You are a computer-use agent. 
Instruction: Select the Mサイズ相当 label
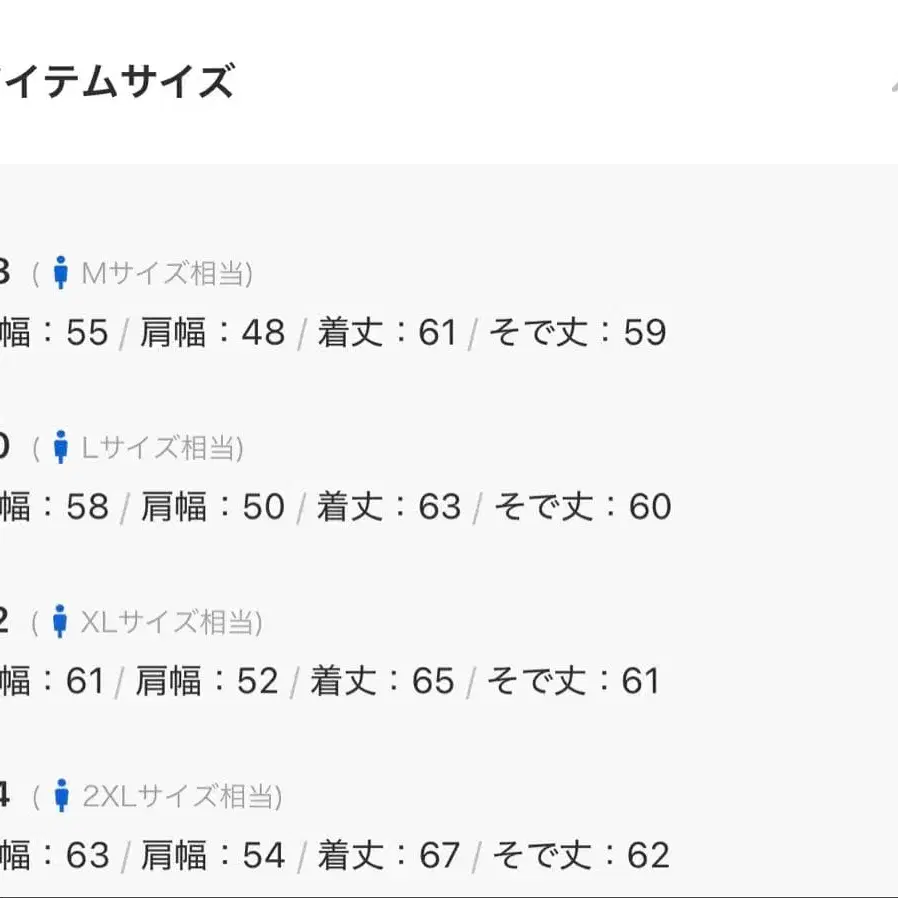click(x=167, y=273)
